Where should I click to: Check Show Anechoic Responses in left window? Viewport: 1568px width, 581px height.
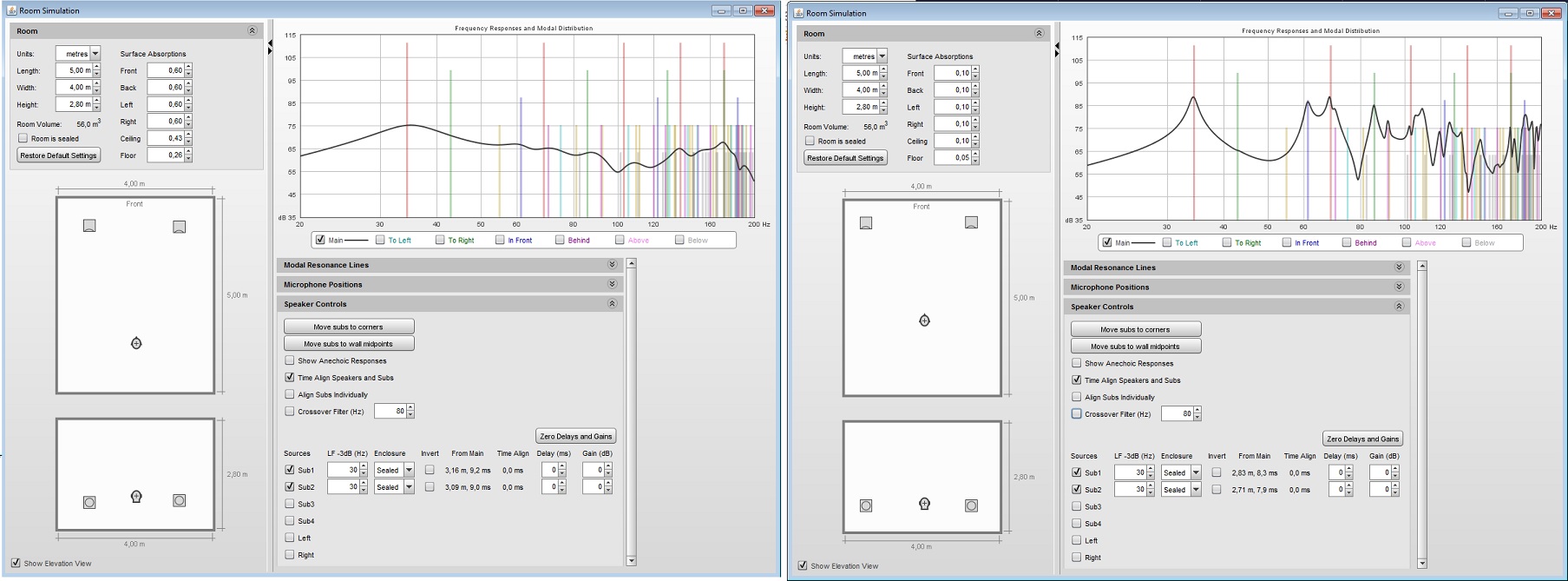pyautogui.click(x=290, y=360)
